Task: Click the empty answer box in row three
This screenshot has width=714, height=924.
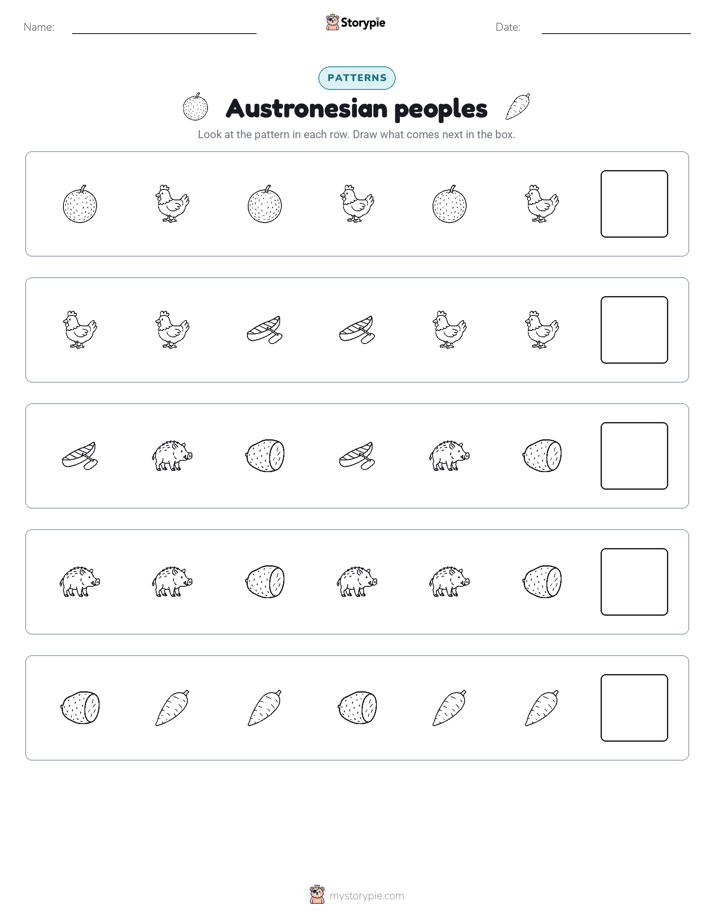Action: tap(634, 456)
